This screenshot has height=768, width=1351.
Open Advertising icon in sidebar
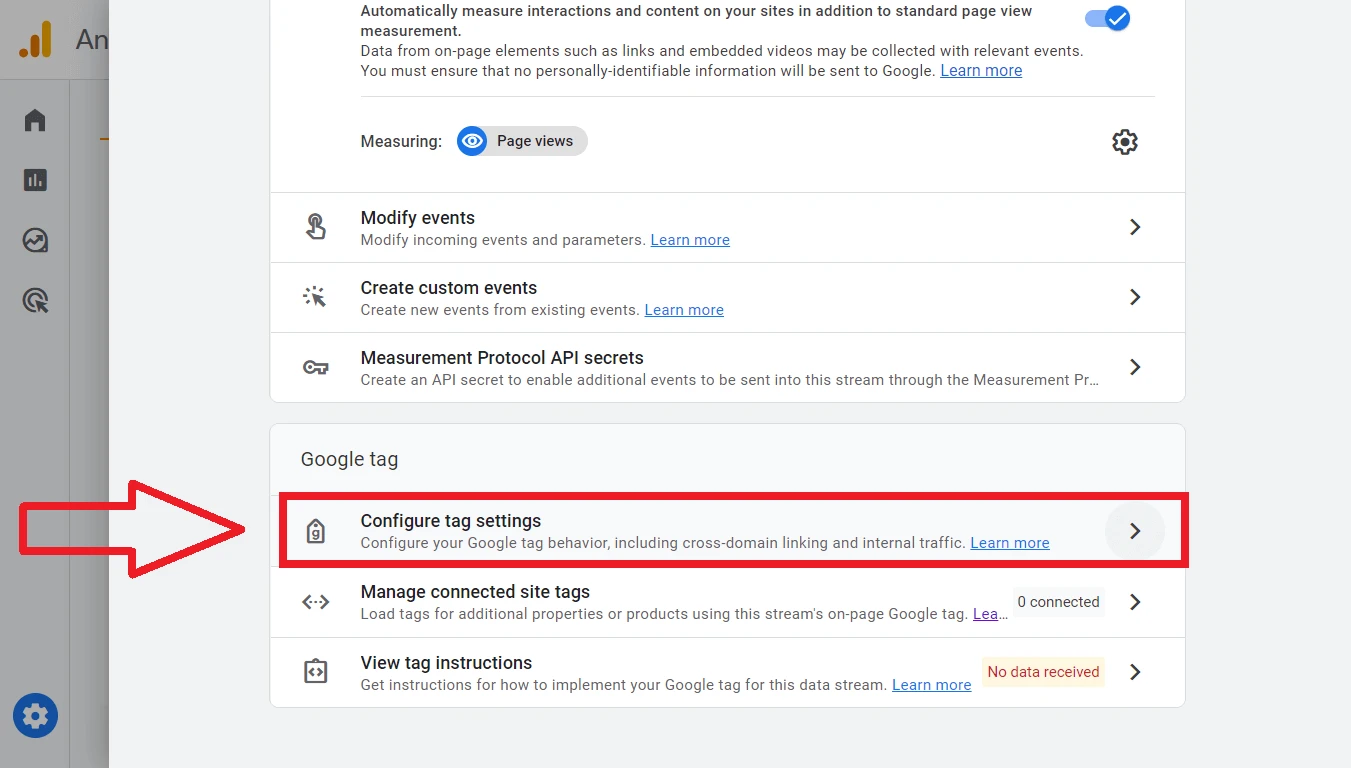[x=35, y=301]
